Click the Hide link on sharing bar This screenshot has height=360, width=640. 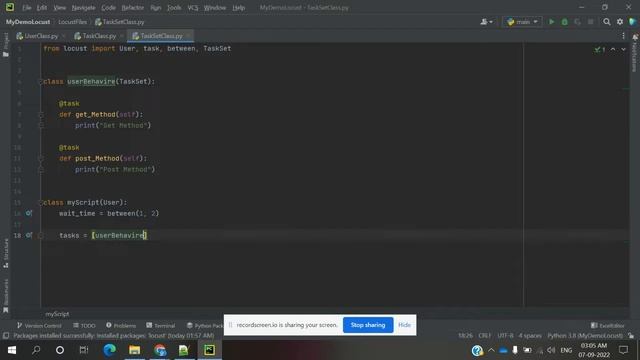click(404, 325)
